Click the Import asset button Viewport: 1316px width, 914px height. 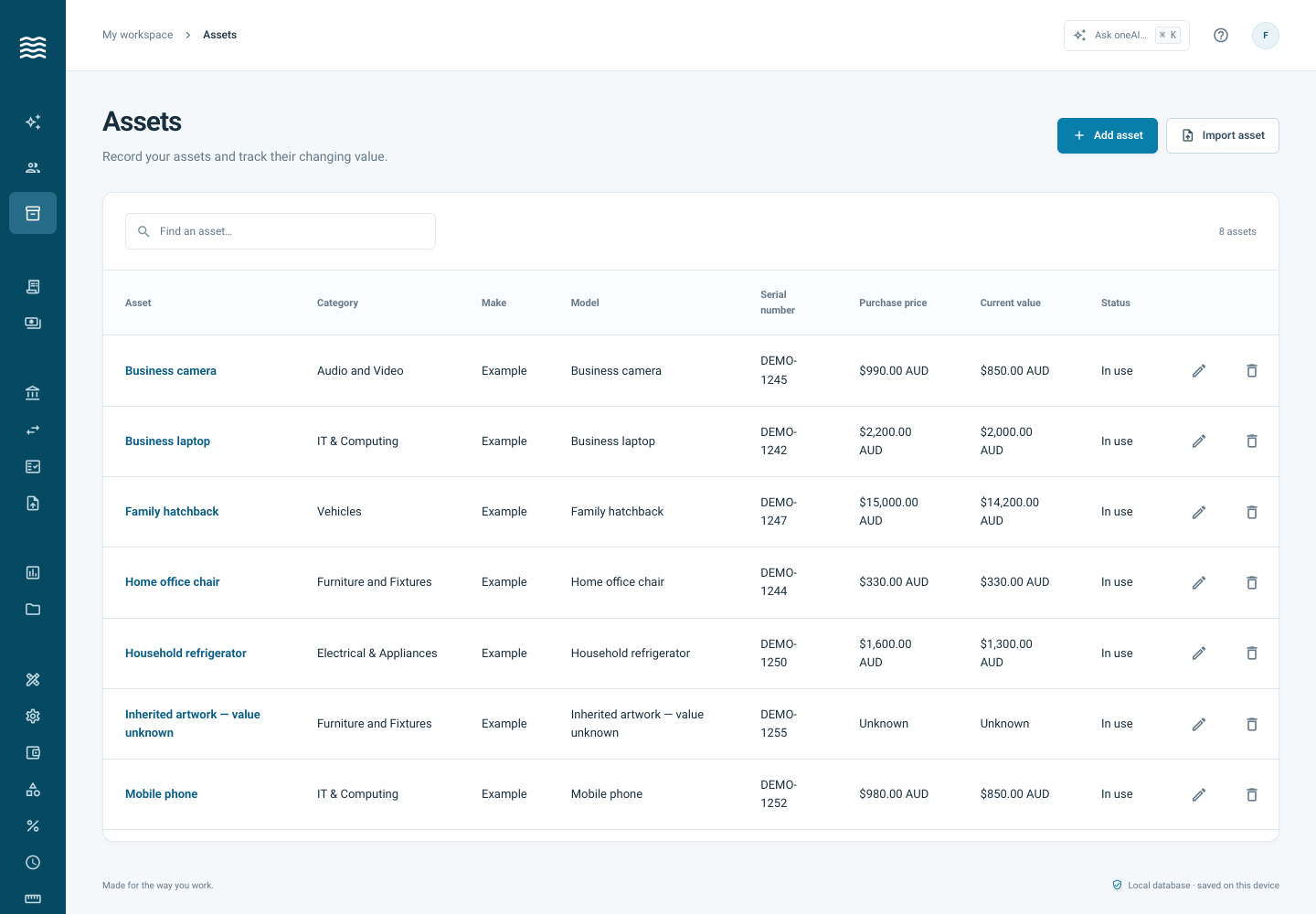tap(1223, 136)
